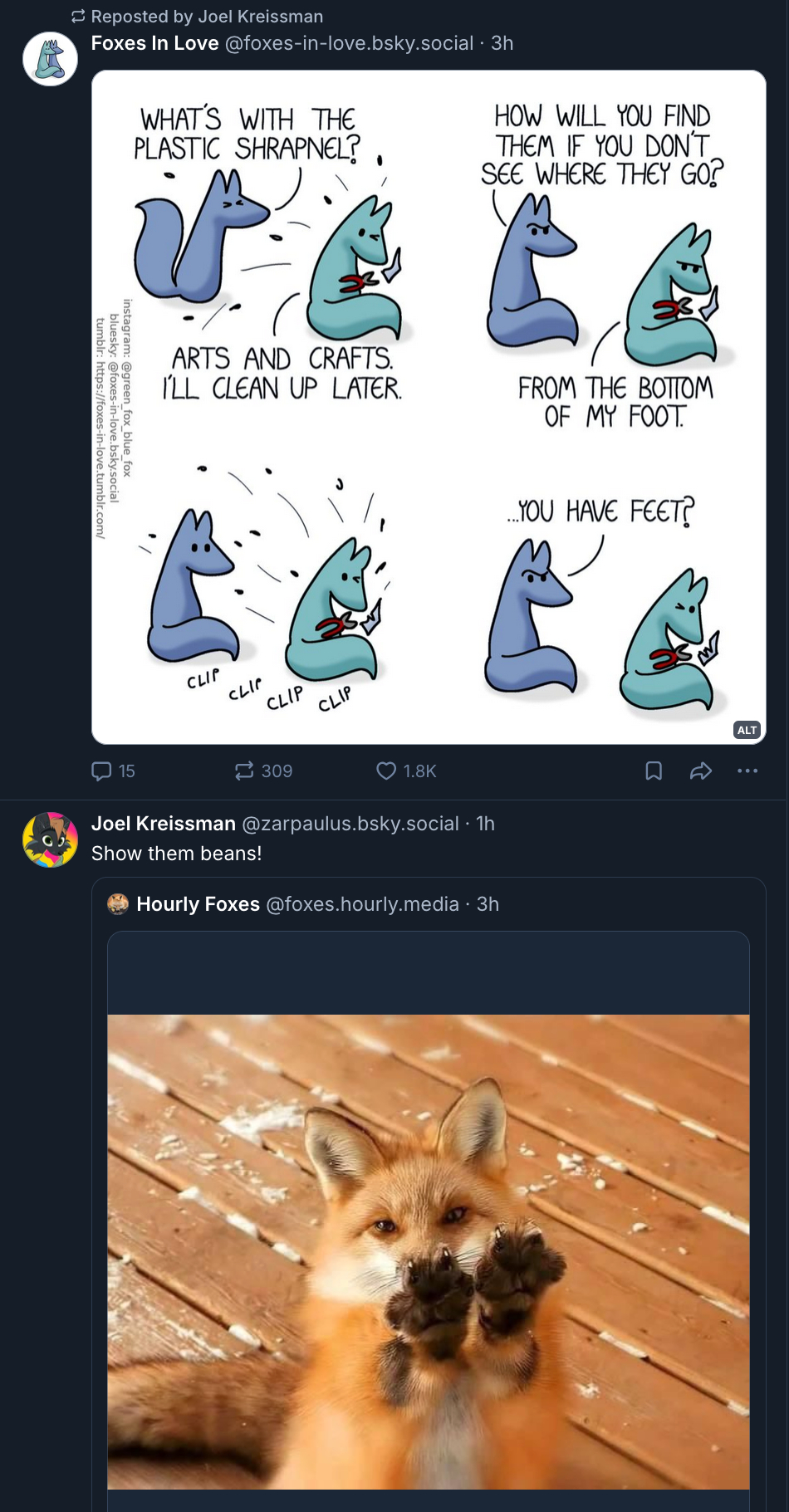The image size is (789, 1512).
Task: Open the @zarpaulus.bsky.social handle
Action: pyautogui.click(x=350, y=824)
